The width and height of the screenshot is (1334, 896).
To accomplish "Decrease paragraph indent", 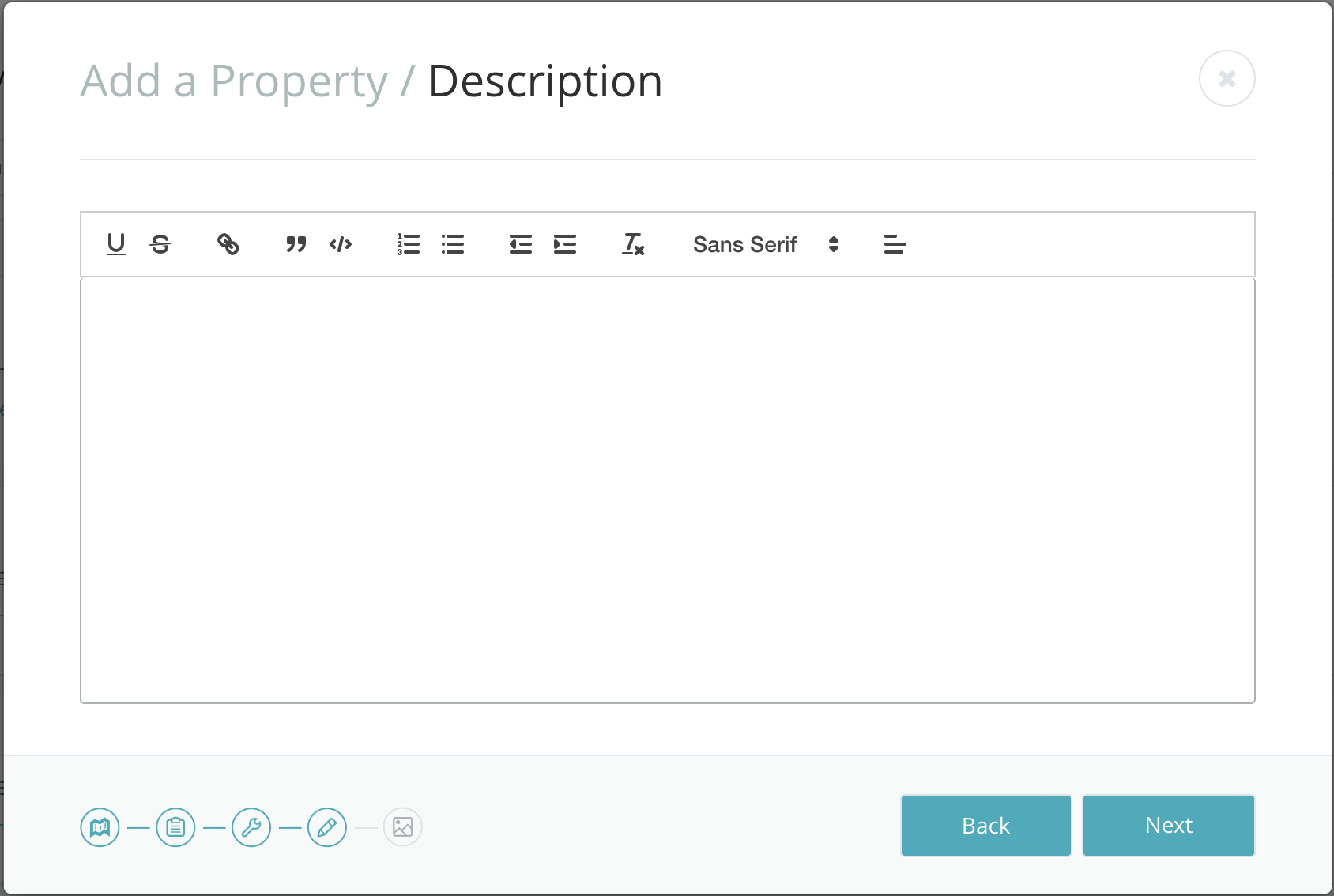I will point(521,244).
